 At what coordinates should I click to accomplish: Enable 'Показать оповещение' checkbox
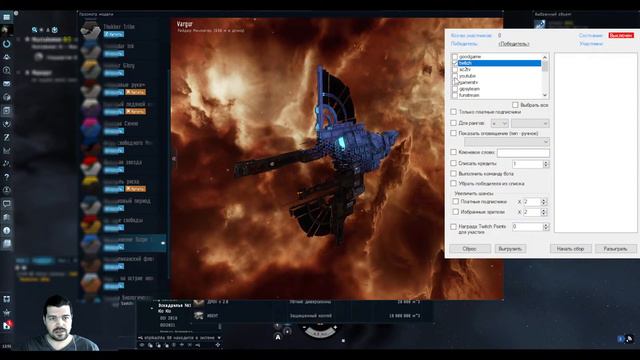pos(453,133)
